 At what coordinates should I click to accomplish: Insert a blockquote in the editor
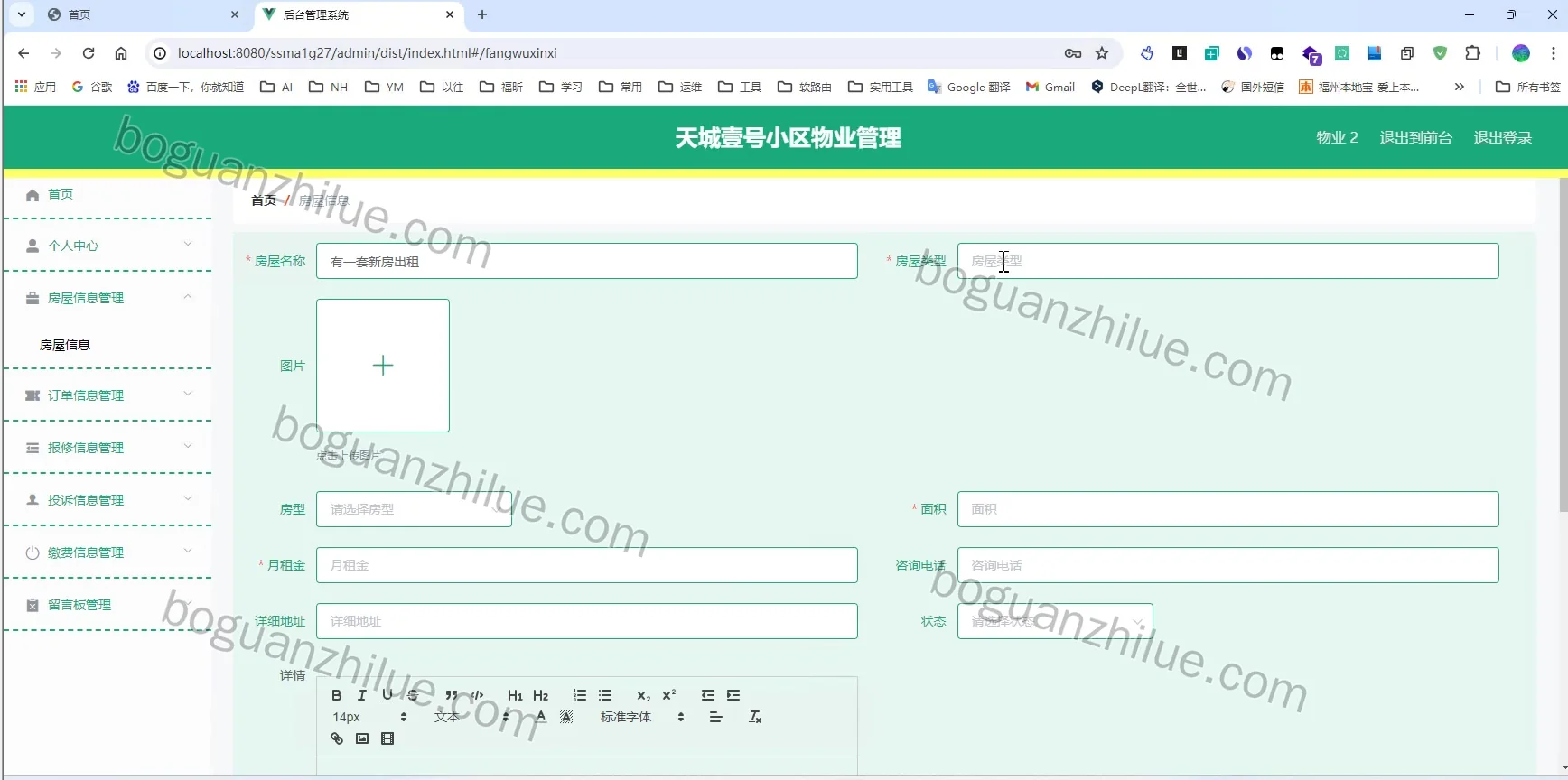coord(452,695)
